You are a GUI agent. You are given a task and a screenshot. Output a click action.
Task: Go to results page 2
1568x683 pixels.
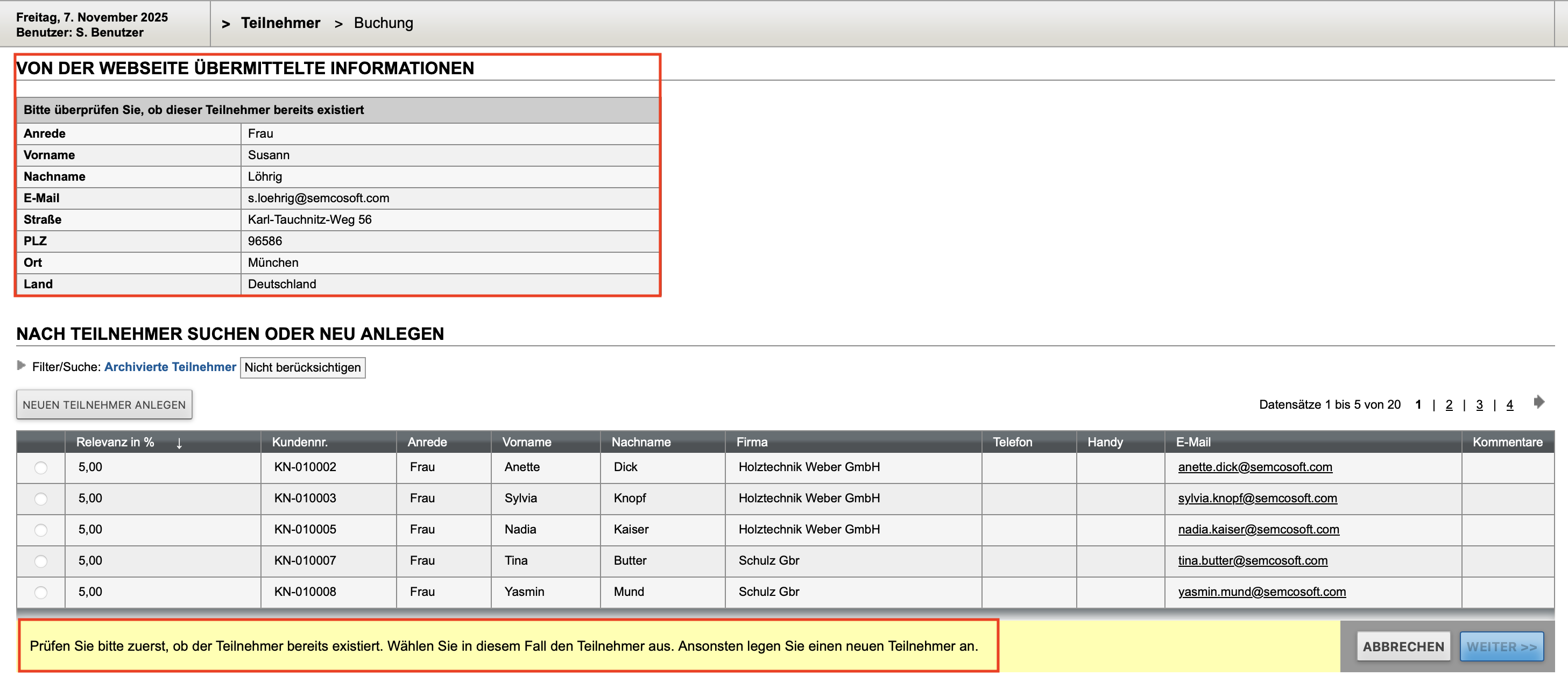1449,404
